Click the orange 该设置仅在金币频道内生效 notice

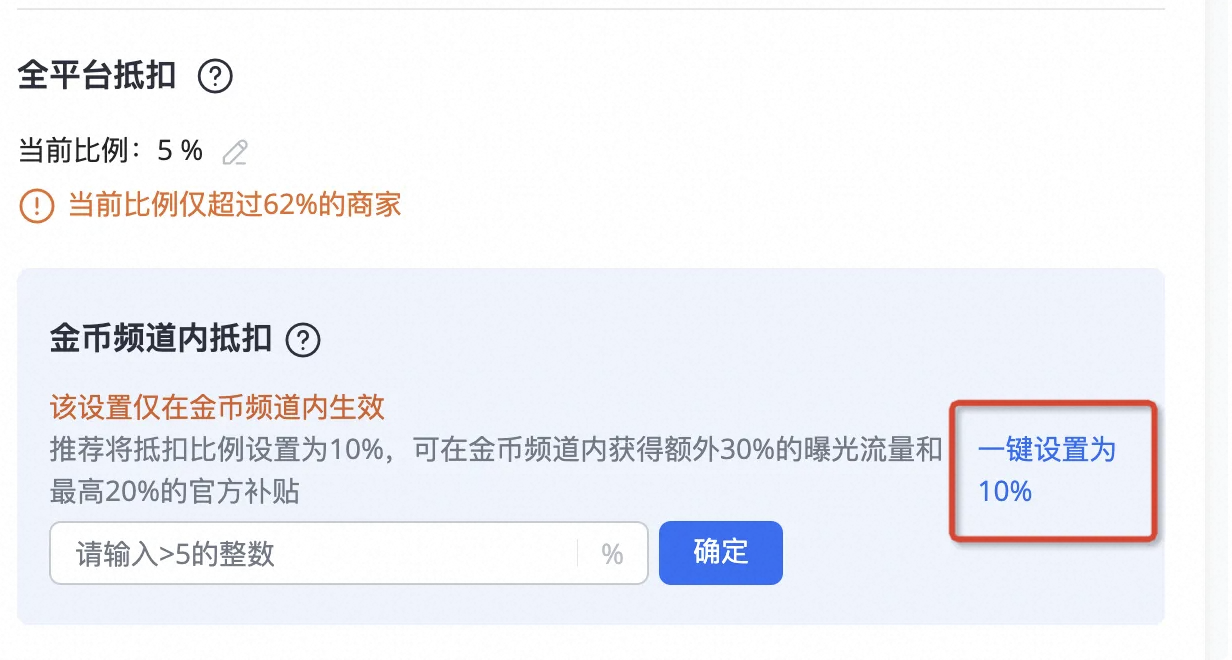pyautogui.click(x=217, y=407)
